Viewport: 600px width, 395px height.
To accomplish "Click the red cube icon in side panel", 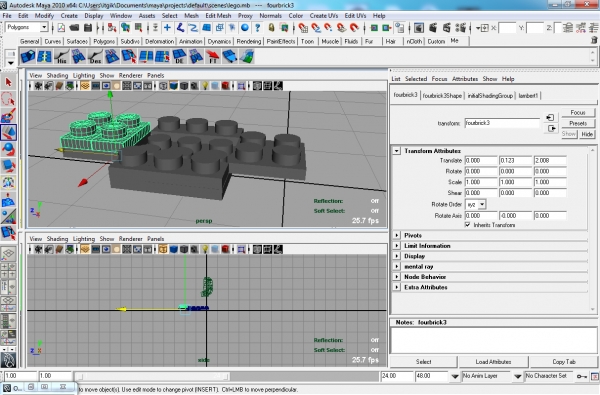I will point(225,249).
